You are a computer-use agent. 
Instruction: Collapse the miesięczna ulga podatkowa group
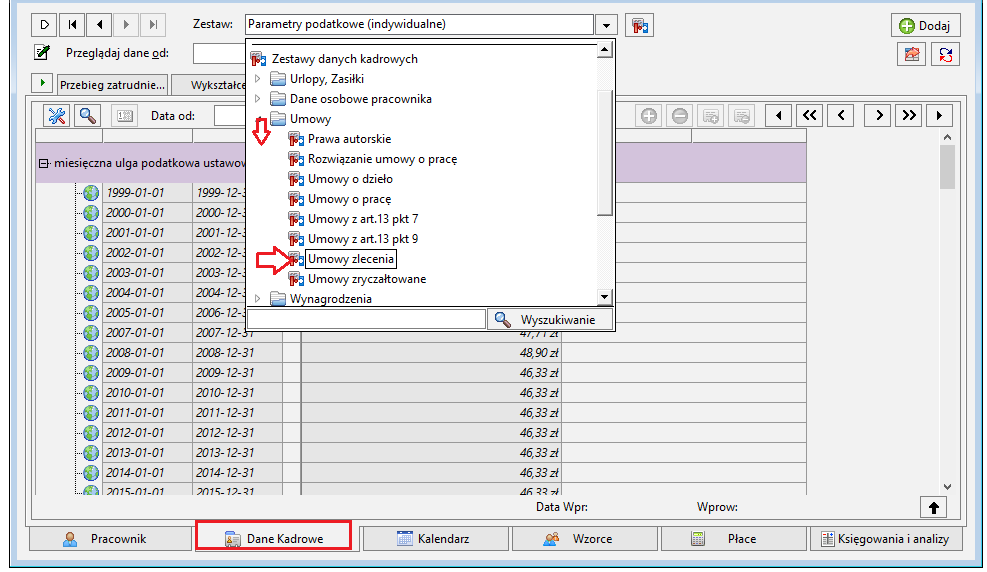click(43, 163)
